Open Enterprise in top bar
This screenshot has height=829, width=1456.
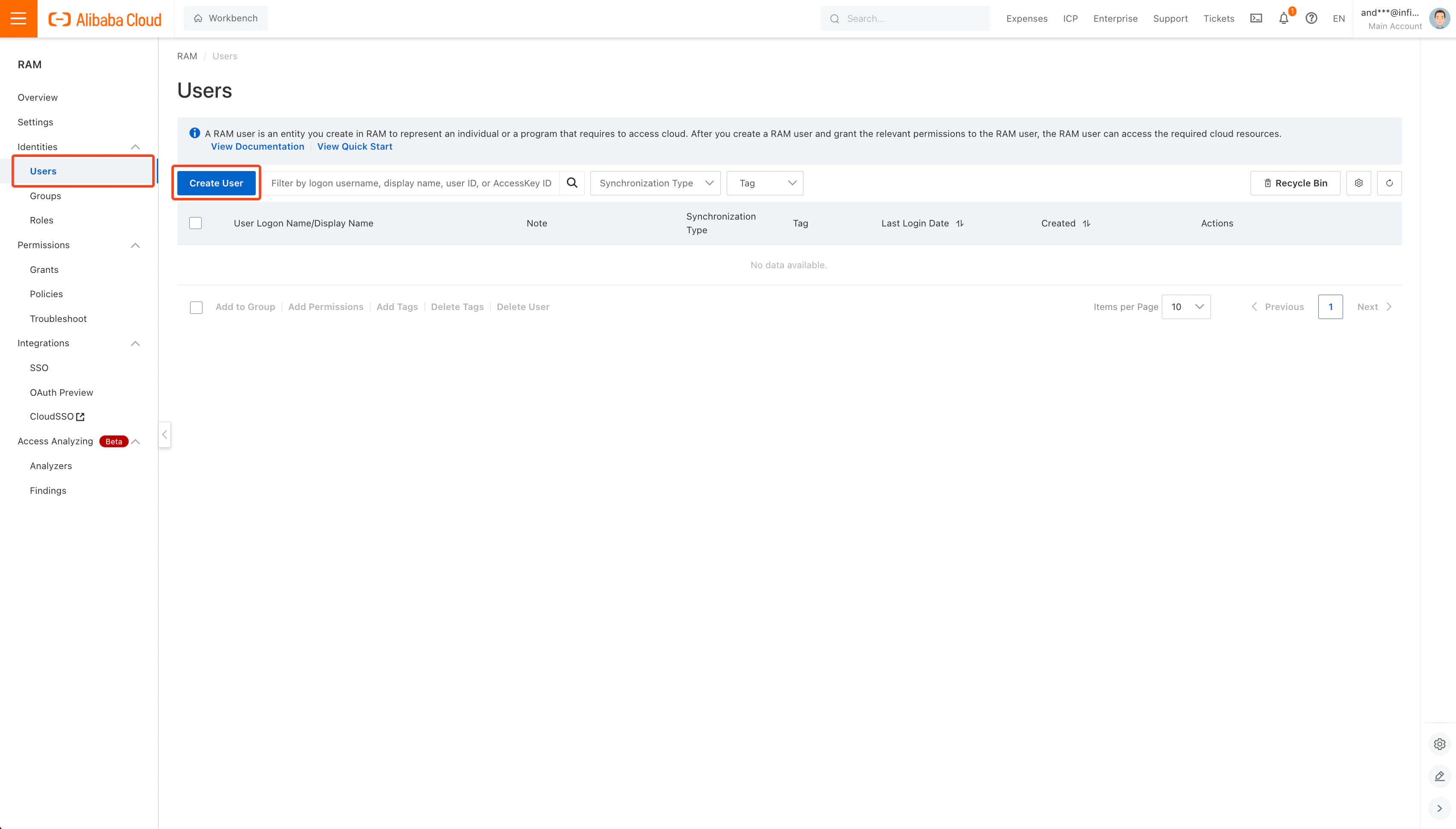click(x=1115, y=19)
